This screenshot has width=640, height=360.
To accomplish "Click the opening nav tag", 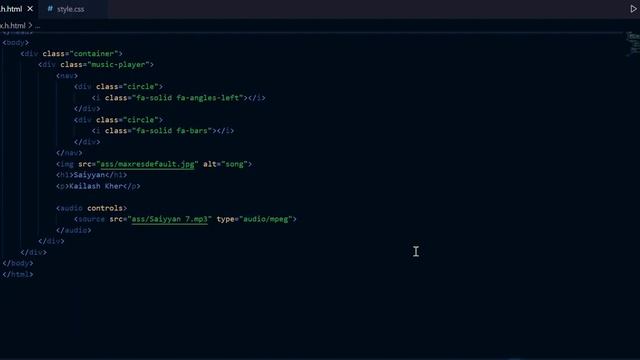I will point(67,76).
